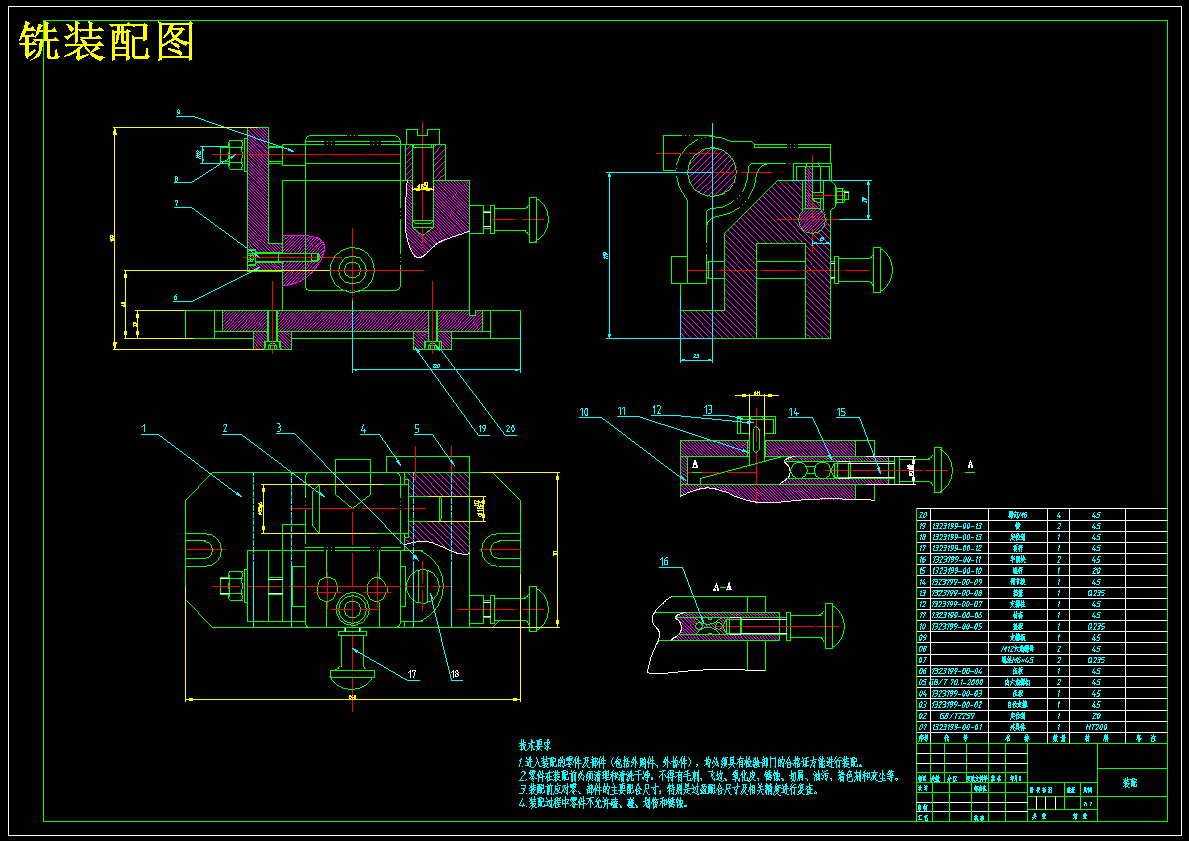Select balloon number 1 in plan view
This screenshot has width=1189, height=841.
(x=144, y=429)
